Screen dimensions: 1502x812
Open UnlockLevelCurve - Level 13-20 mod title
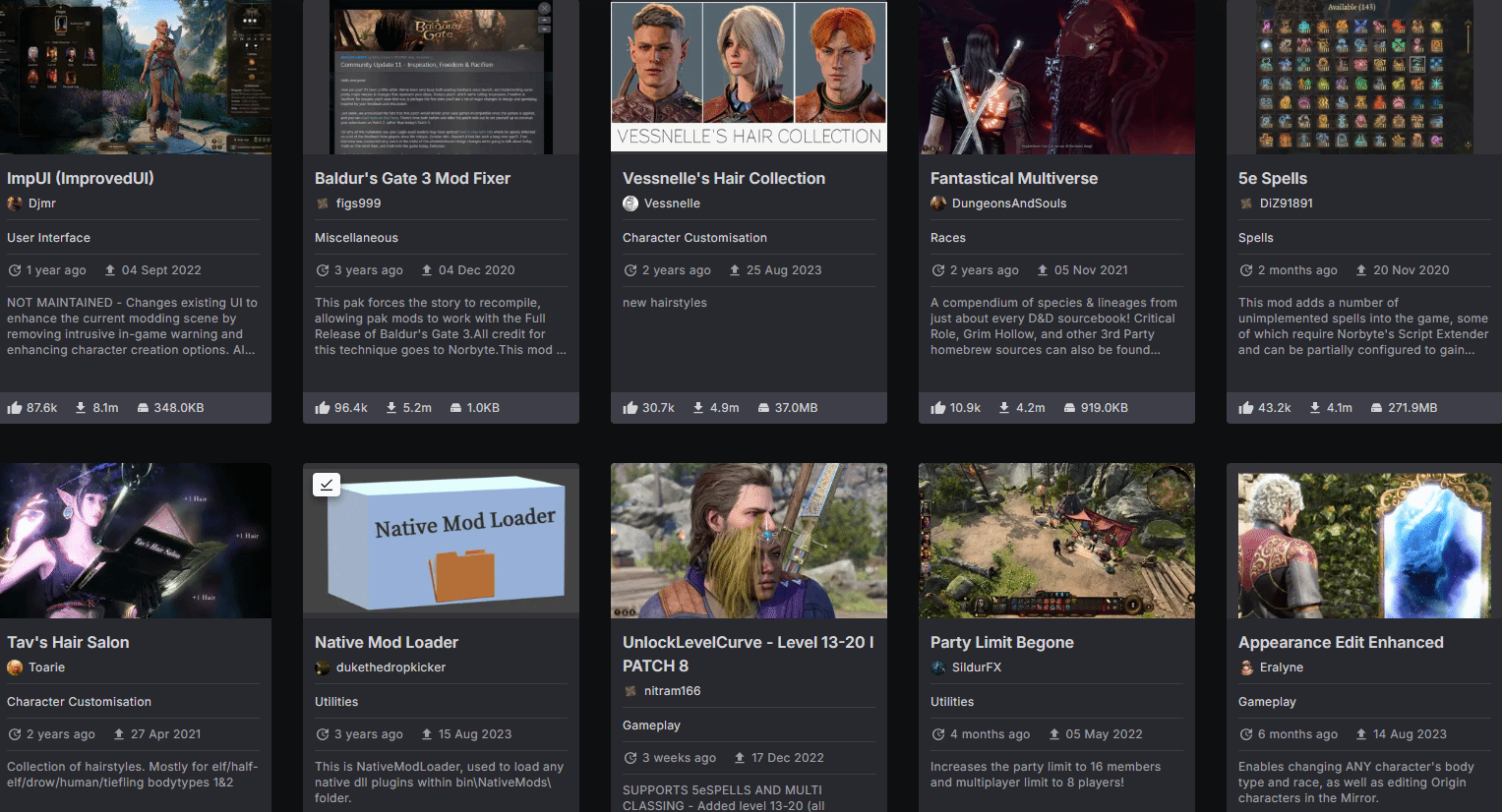pyautogui.click(x=749, y=654)
